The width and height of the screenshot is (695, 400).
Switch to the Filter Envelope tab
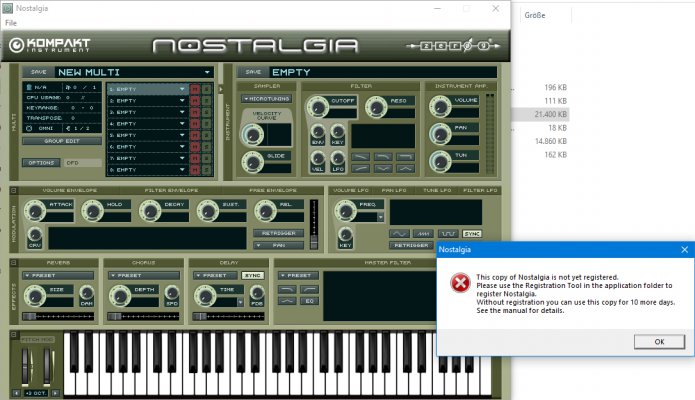[171, 190]
